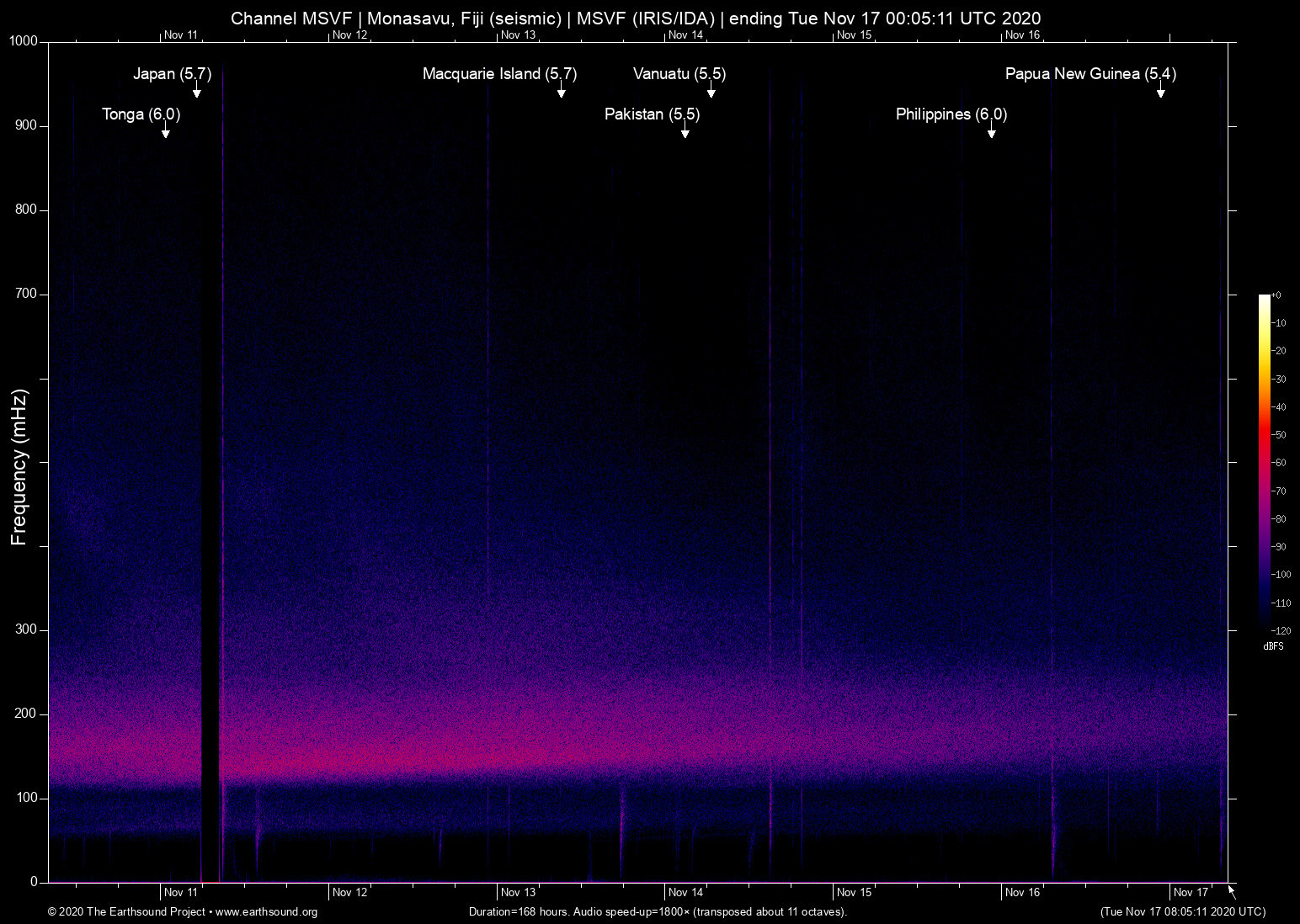Click the arrow beneath the Pakistan (5.5) label
Screen dimensions: 1300x924
[685, 130]
